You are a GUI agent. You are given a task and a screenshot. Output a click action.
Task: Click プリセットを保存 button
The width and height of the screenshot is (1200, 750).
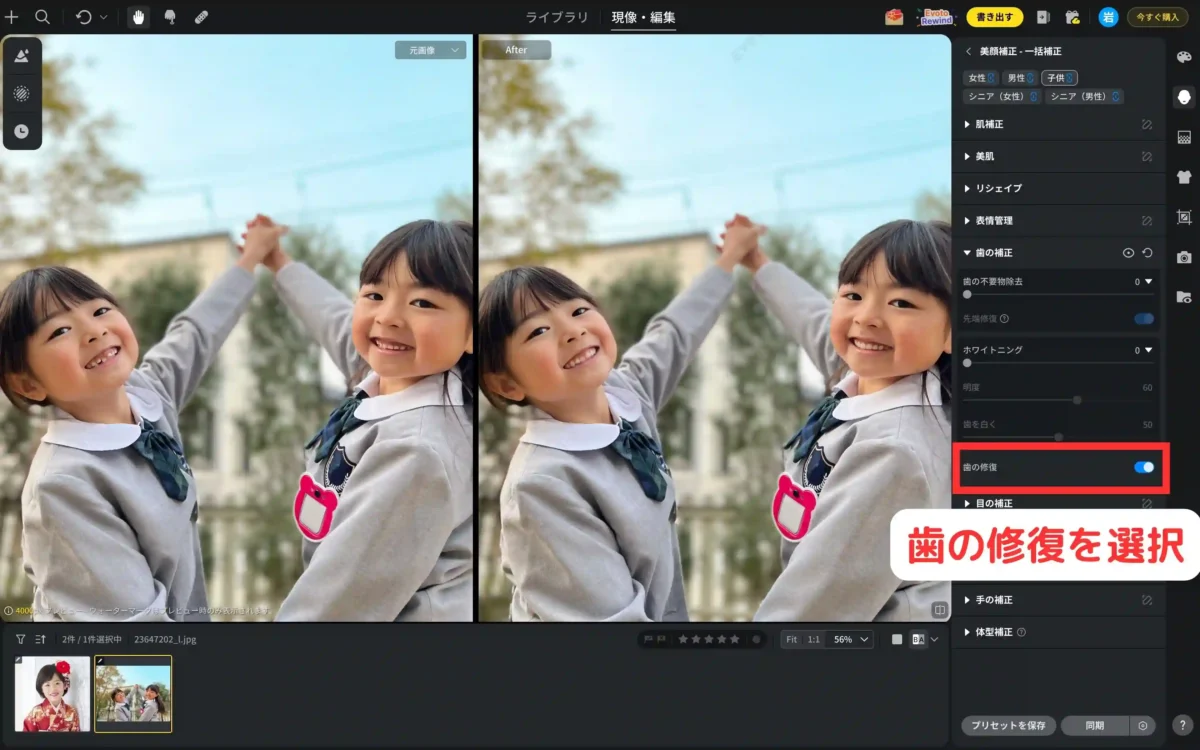(1009, 726)
